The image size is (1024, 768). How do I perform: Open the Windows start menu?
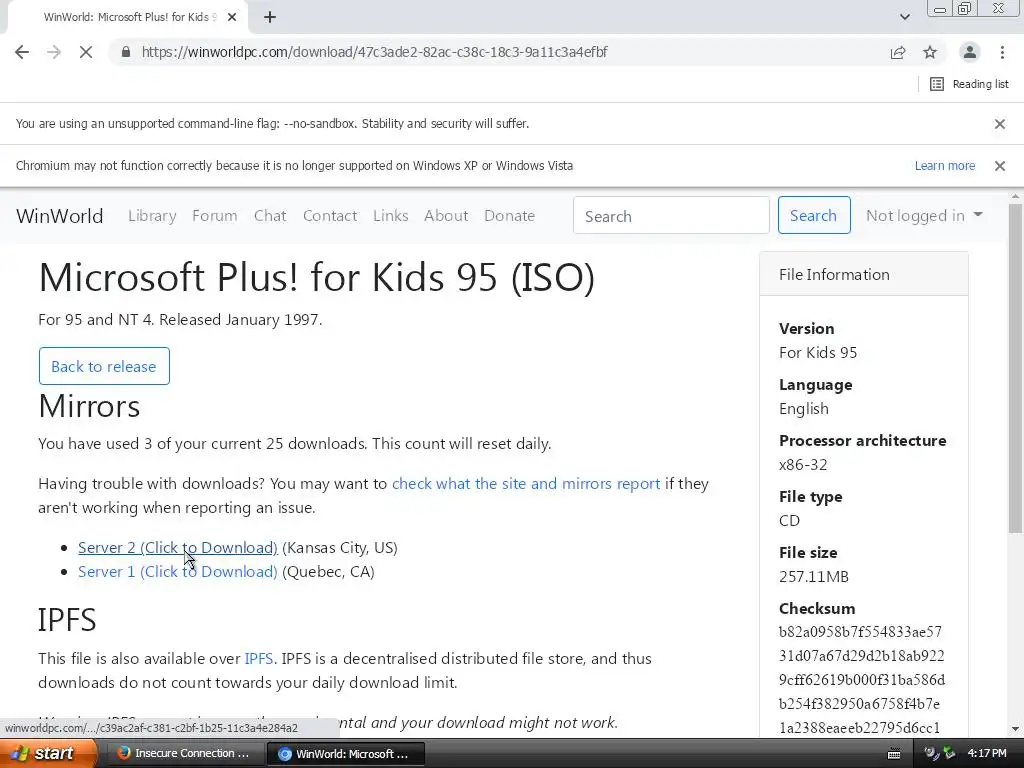tap(46, 754)
